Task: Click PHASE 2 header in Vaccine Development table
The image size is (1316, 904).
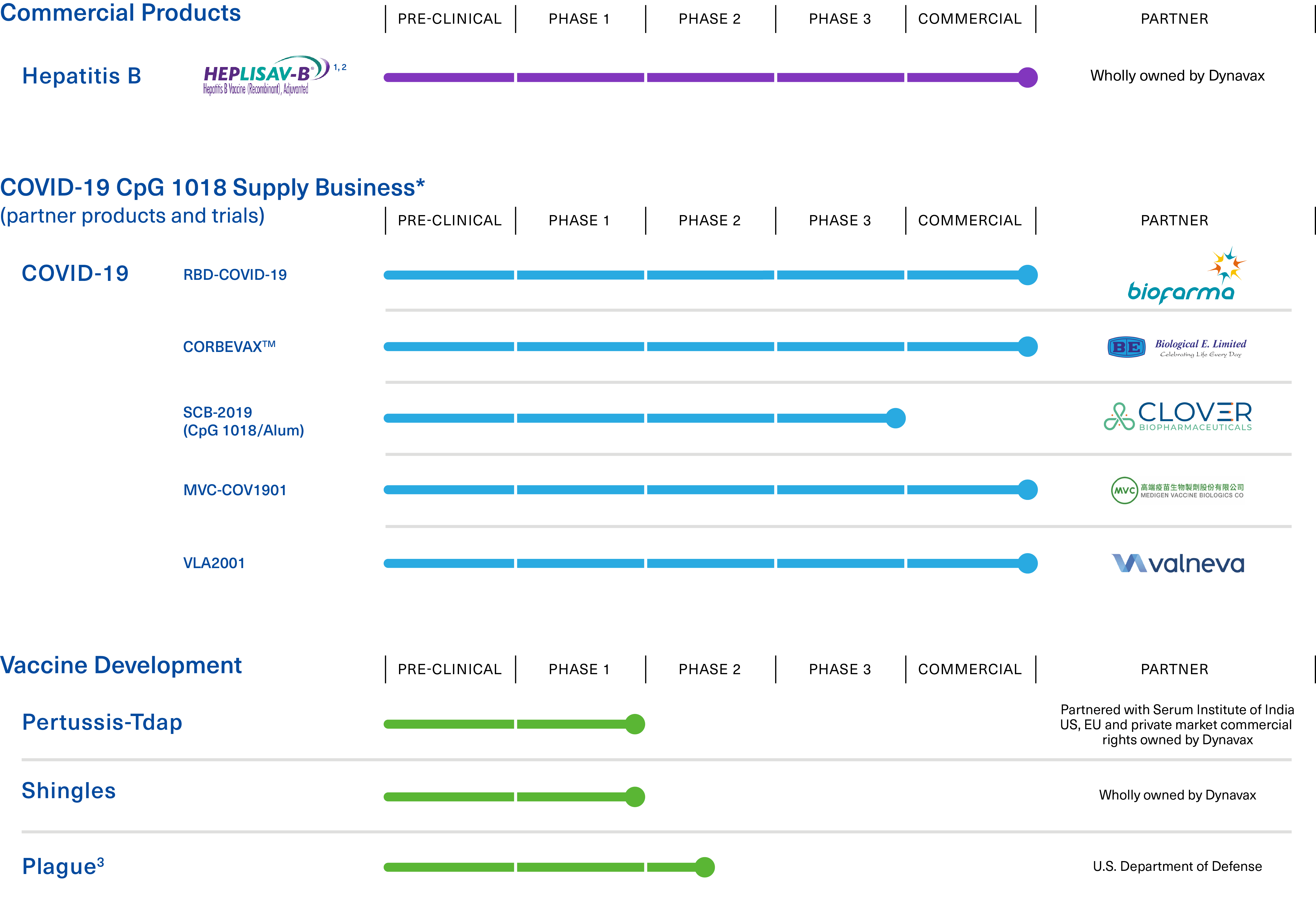Action: (710, 669)
